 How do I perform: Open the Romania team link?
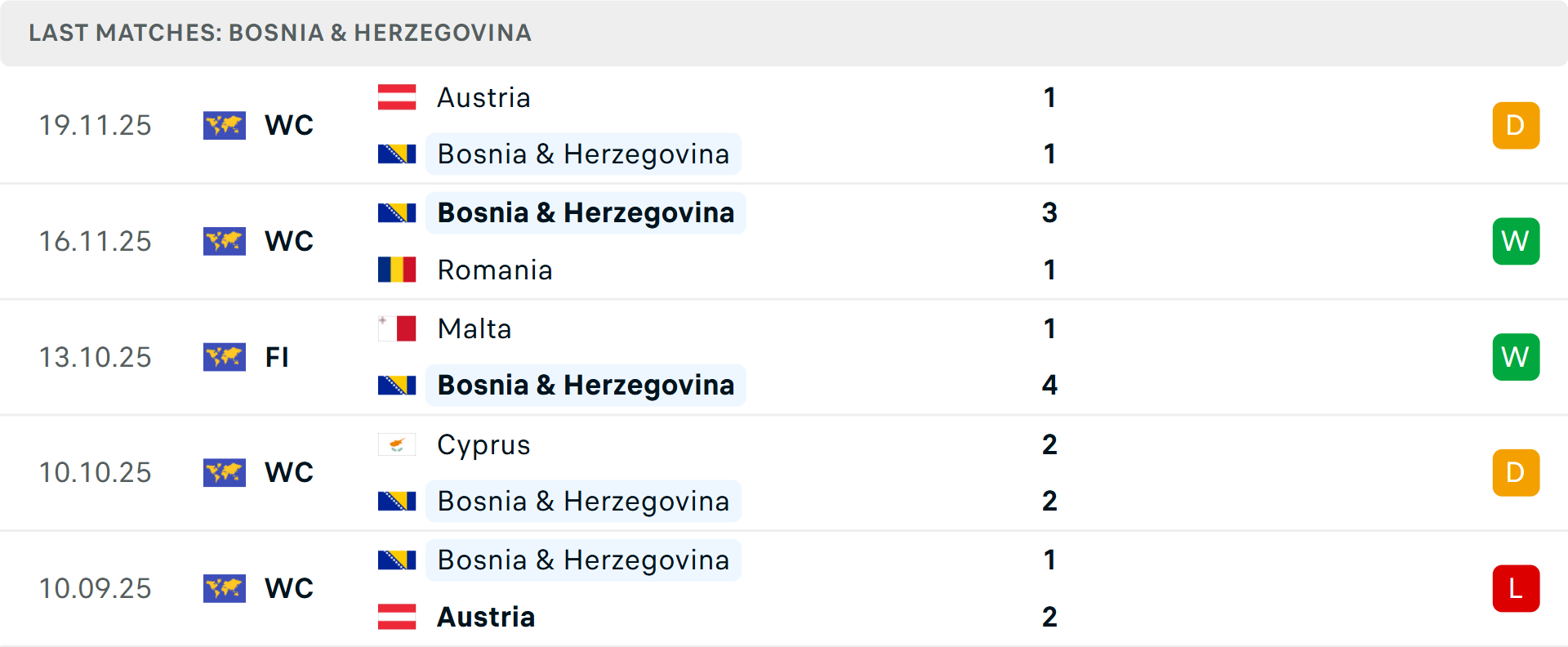[495, 270]
